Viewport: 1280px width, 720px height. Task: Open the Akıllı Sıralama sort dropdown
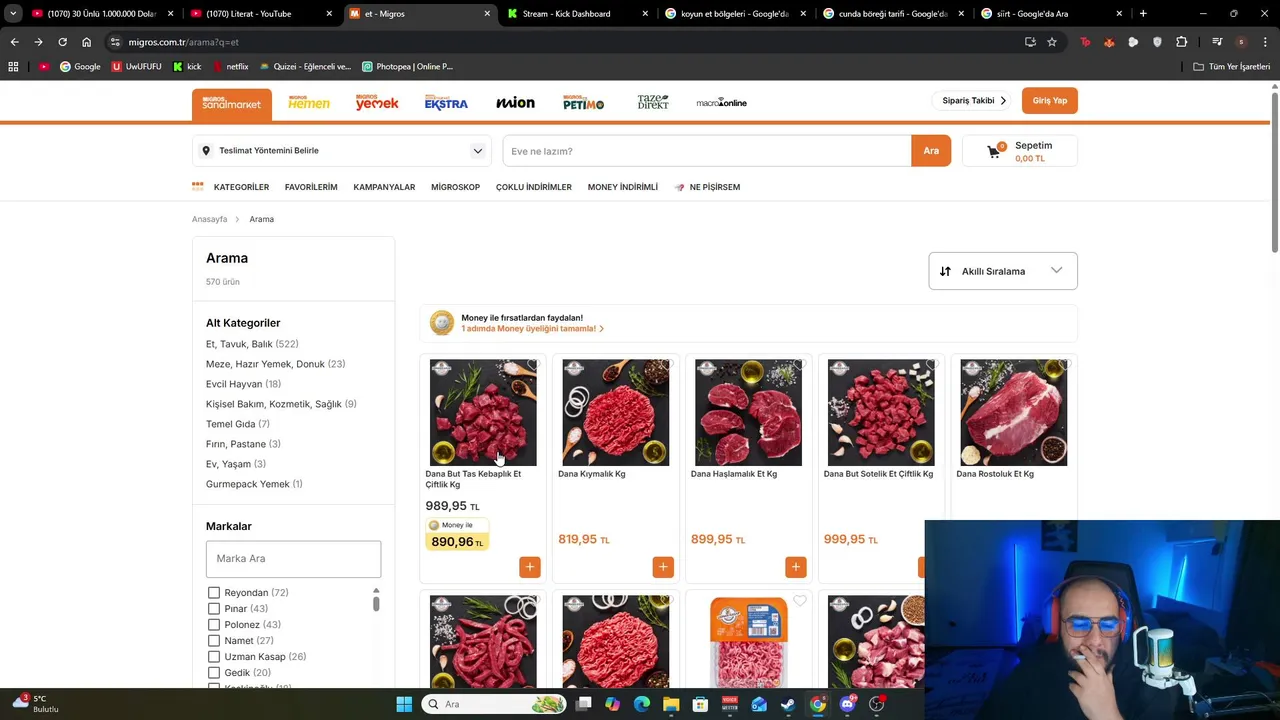1003,271
